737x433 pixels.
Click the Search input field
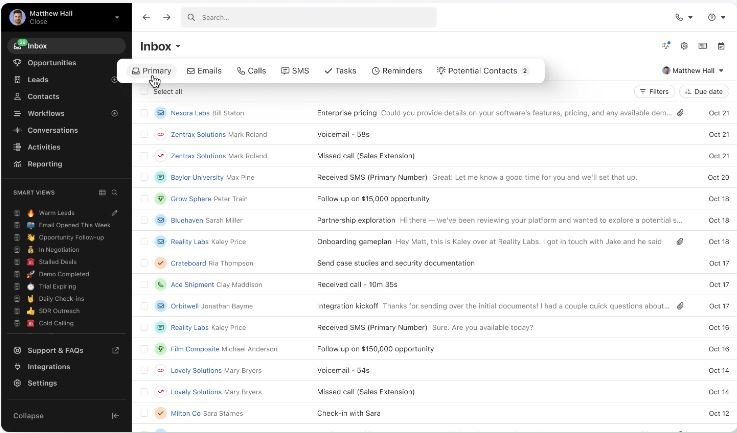tap(309, 17)
